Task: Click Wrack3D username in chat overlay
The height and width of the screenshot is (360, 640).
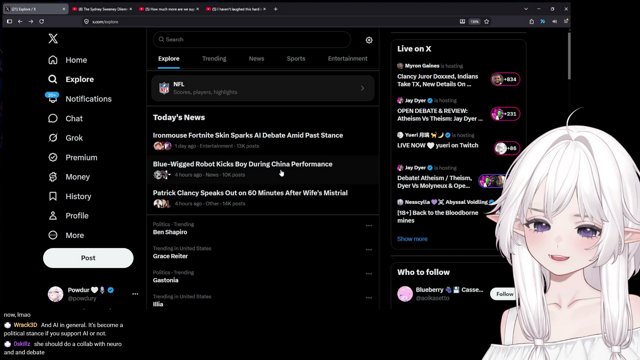Action: [25, 325]
